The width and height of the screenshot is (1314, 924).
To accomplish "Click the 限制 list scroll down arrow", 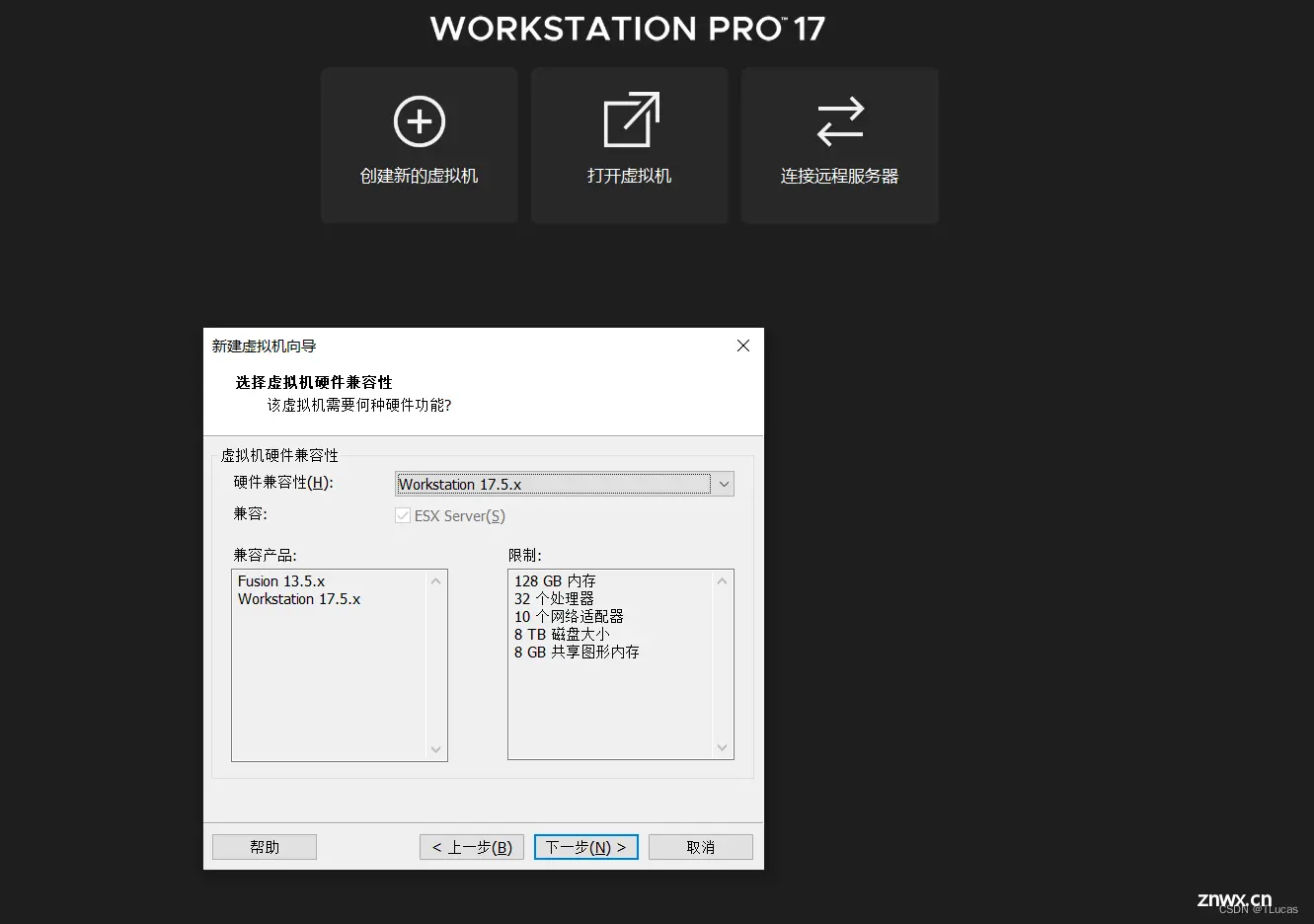I will [x=722, y=747].
